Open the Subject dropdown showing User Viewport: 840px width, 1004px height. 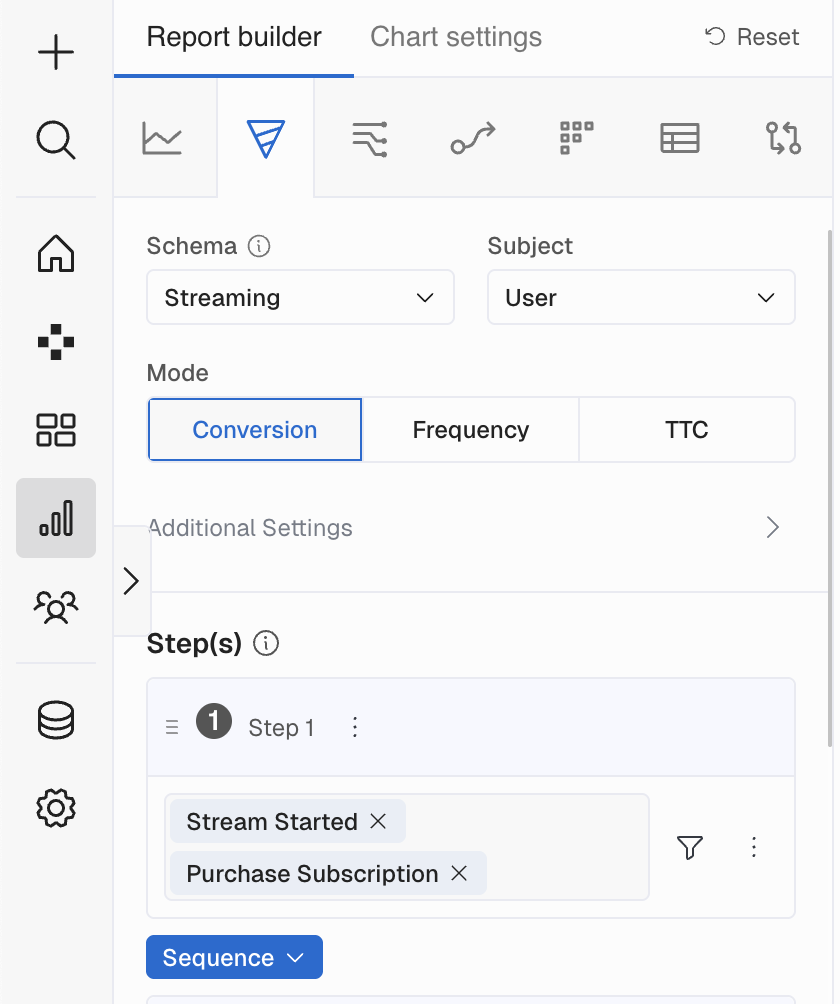click(x=641, y=297)
